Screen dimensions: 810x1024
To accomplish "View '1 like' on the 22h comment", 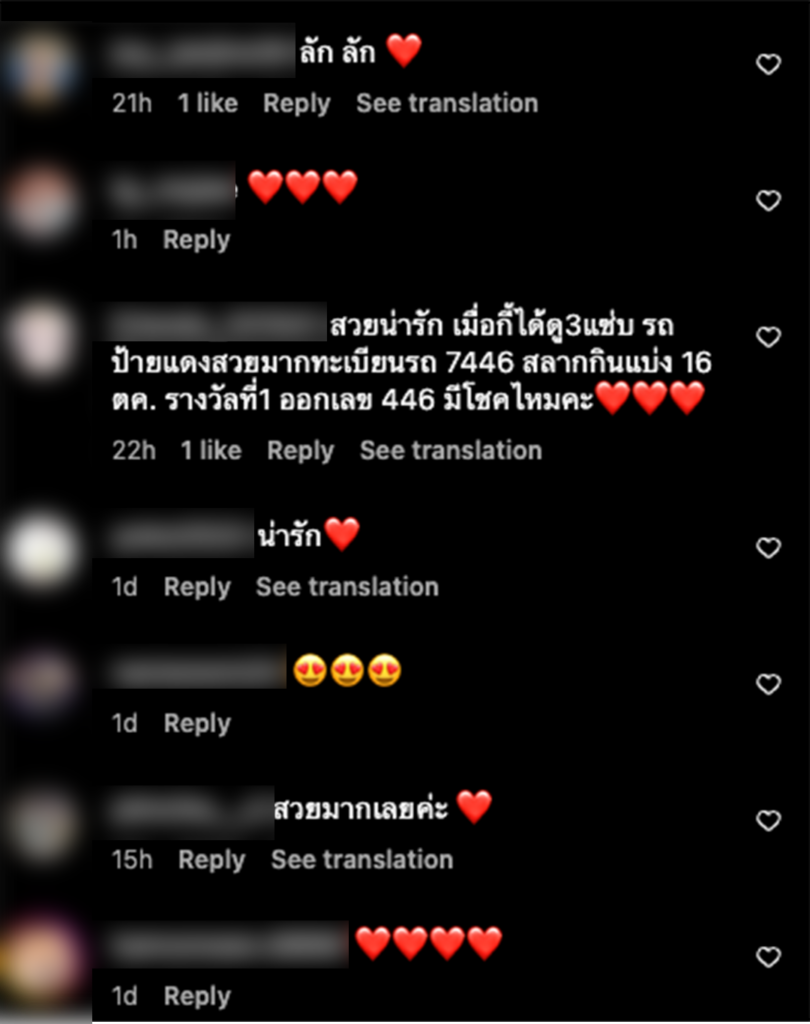I will [x=211, y=451].
